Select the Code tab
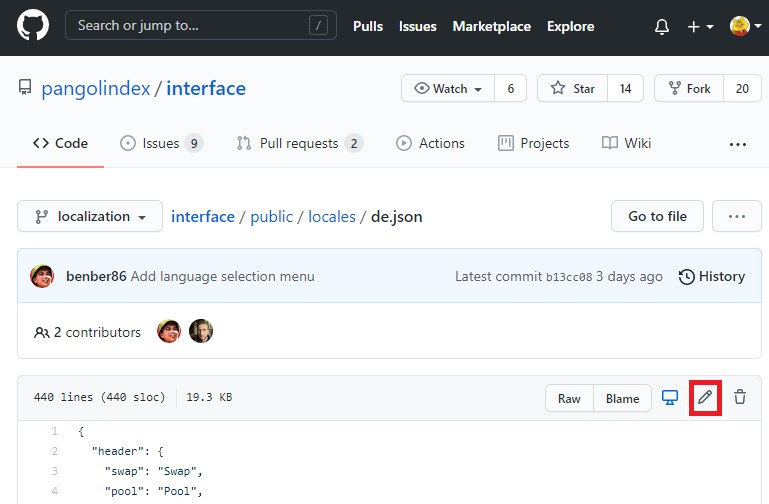 pyautogui.click(x=60, y=143)
